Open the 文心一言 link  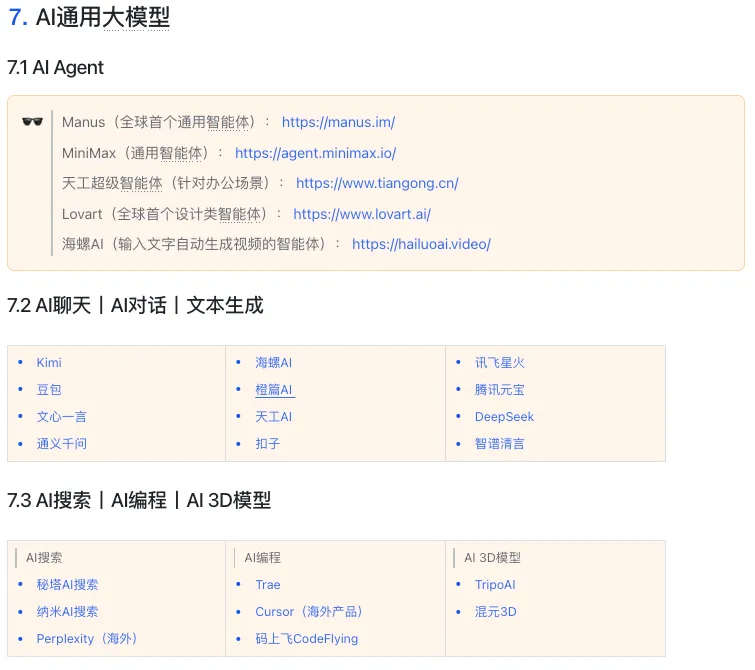click(x=62, y=417)
